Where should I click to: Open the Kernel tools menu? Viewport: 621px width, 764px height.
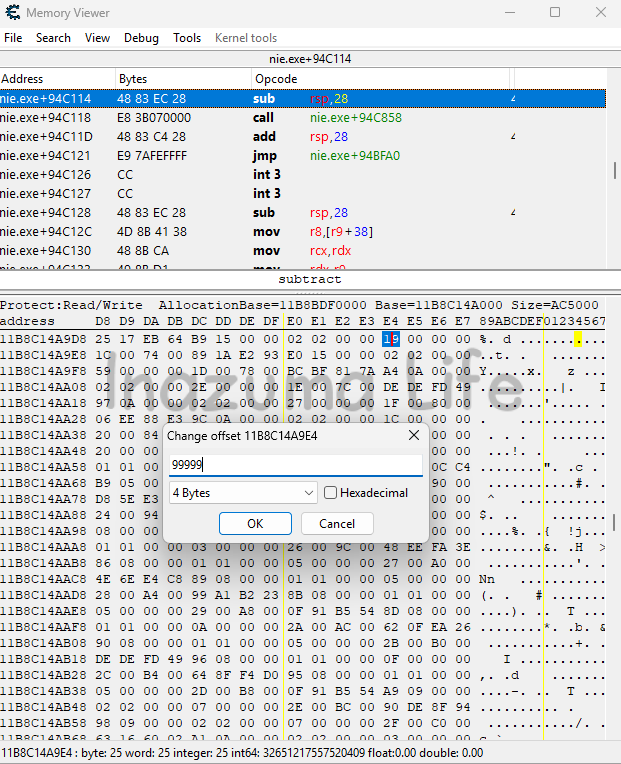coord(246,38)
